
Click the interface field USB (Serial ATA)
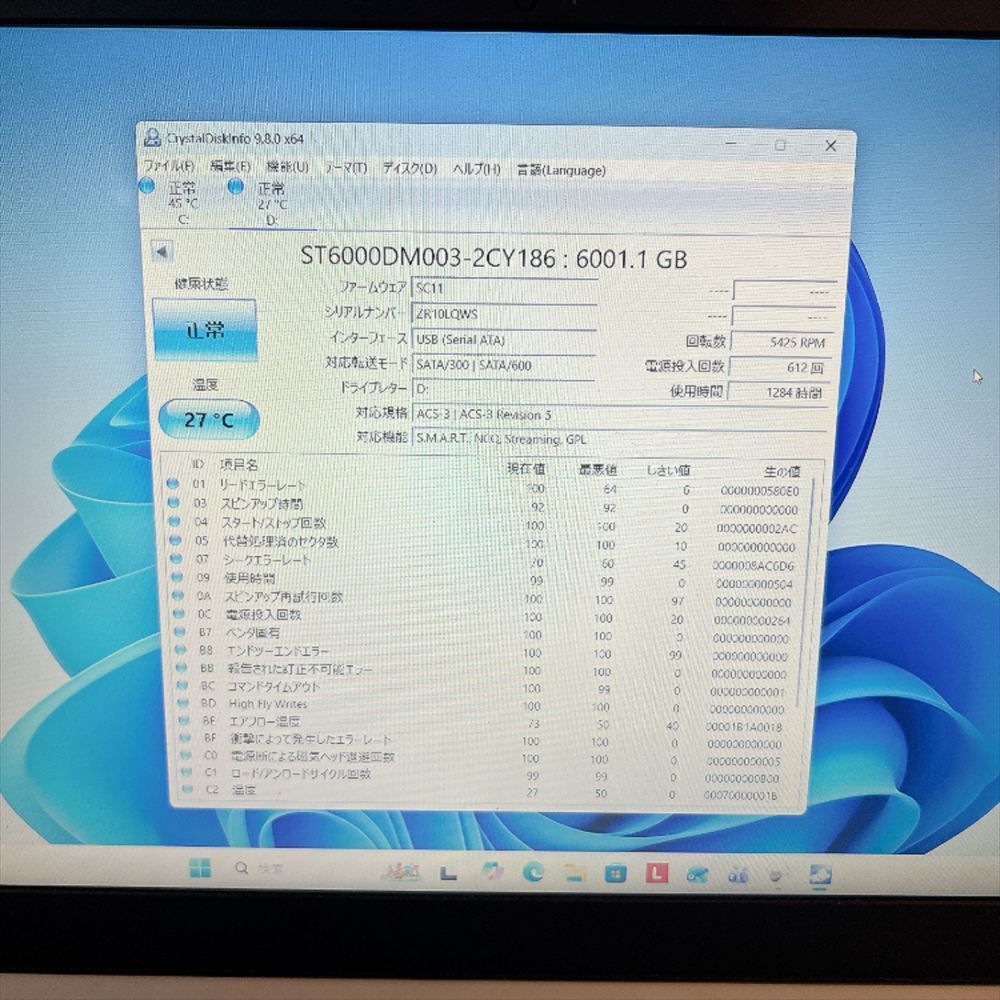pos(504,340)
